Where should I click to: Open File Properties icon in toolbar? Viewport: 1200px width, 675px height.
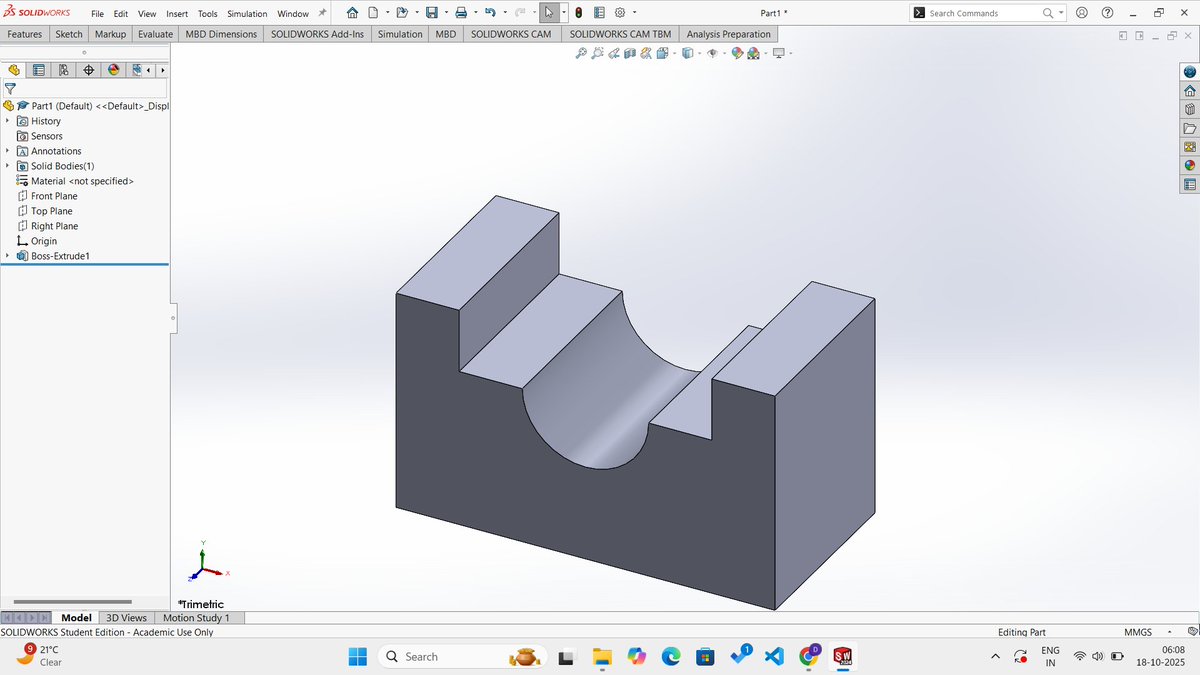click(x=599, y=13)
